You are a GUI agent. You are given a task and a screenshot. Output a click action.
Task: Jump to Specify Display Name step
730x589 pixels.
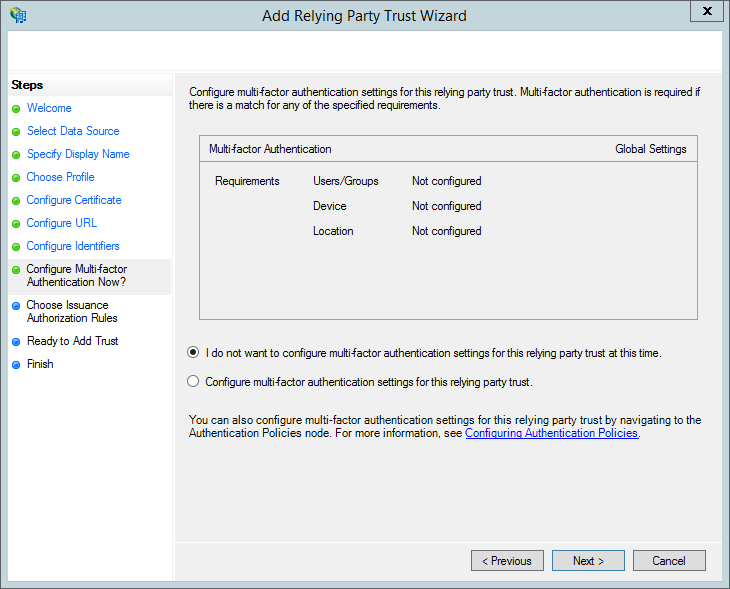pos(78,154)
